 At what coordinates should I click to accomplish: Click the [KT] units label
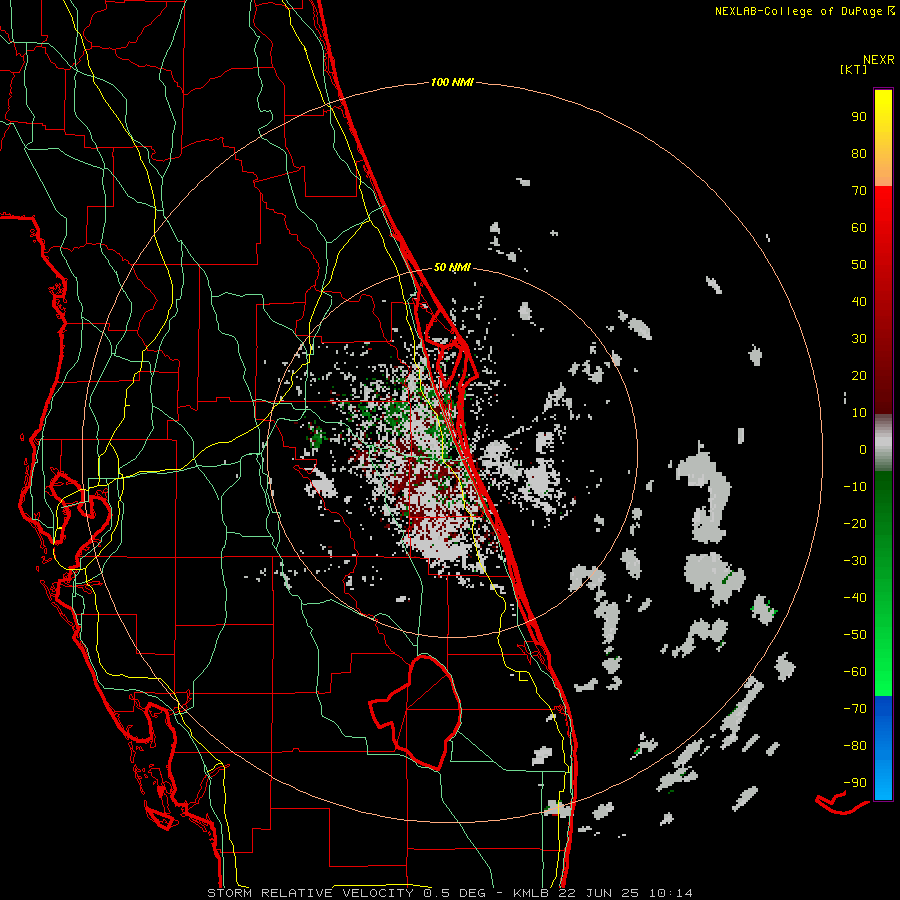[853, 69]
